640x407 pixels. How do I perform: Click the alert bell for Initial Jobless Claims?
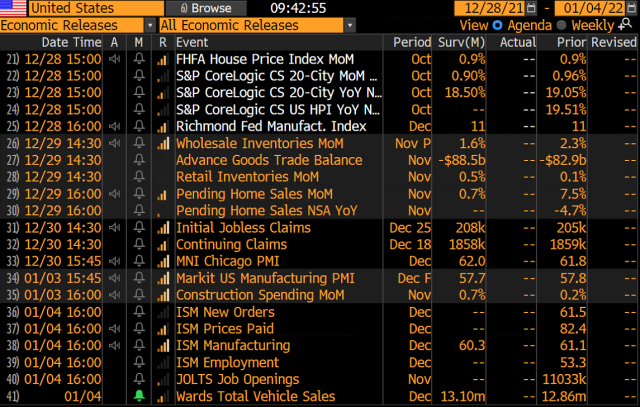pyautogui.click(x=139, y=227)
